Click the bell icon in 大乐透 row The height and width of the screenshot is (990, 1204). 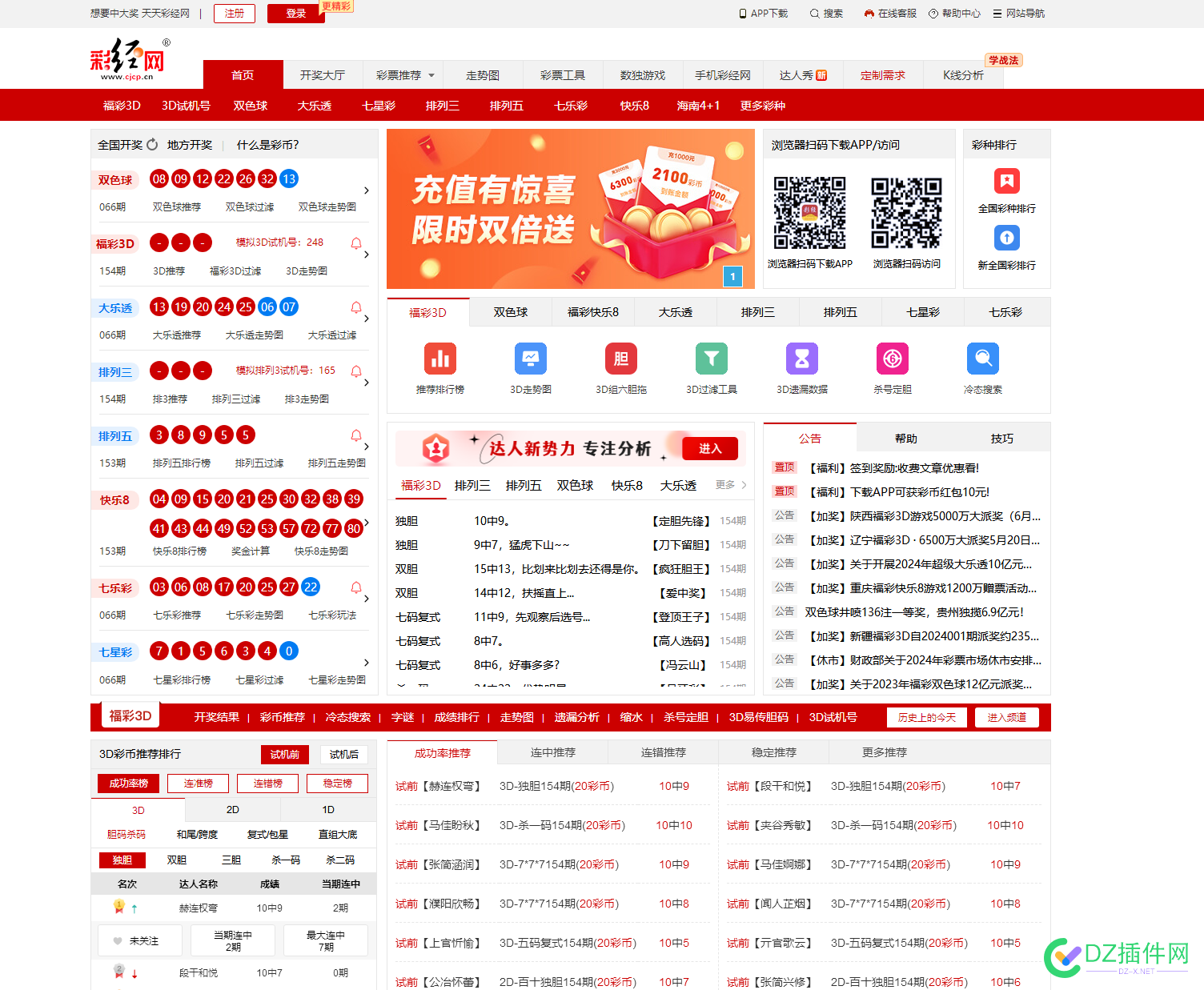click(356, 307)
